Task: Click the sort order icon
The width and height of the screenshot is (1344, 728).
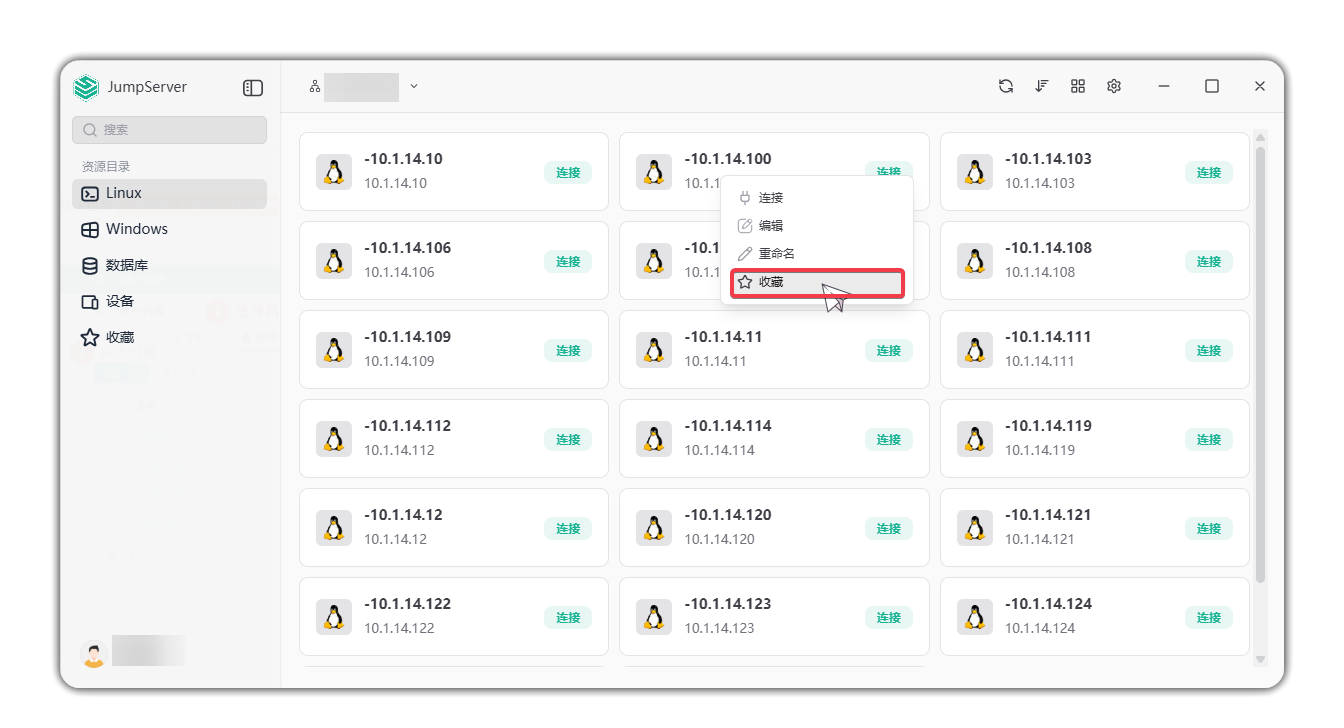Action: pyautogui.click(x=1041, y=87)
